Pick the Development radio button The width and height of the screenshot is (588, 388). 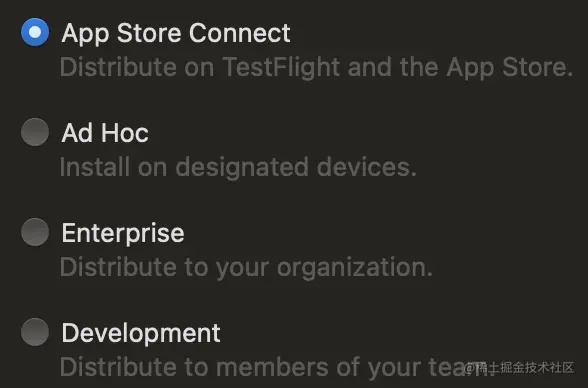point(35,332)
